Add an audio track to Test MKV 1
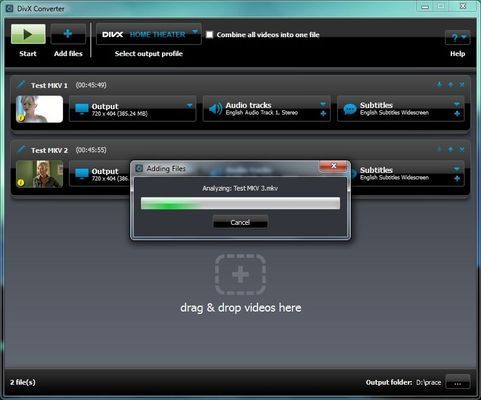481x400 pixels. pyautogui.click(x=323, y=114)
